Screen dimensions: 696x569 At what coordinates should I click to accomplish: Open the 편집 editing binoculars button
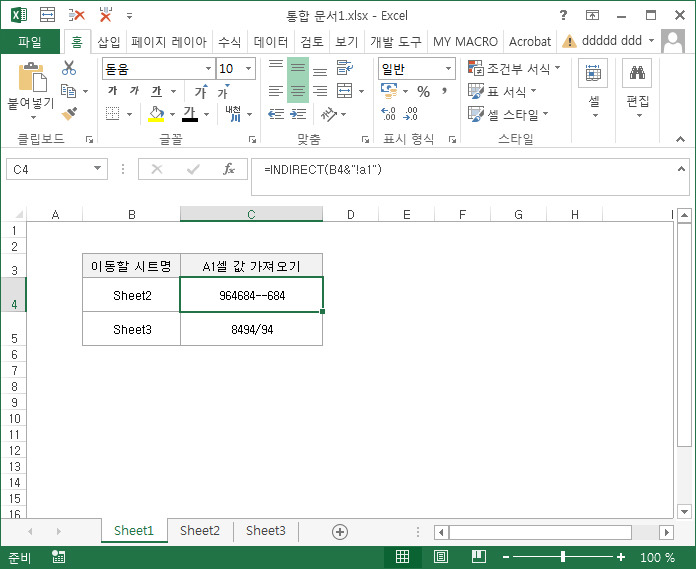[x=638, y=89]
